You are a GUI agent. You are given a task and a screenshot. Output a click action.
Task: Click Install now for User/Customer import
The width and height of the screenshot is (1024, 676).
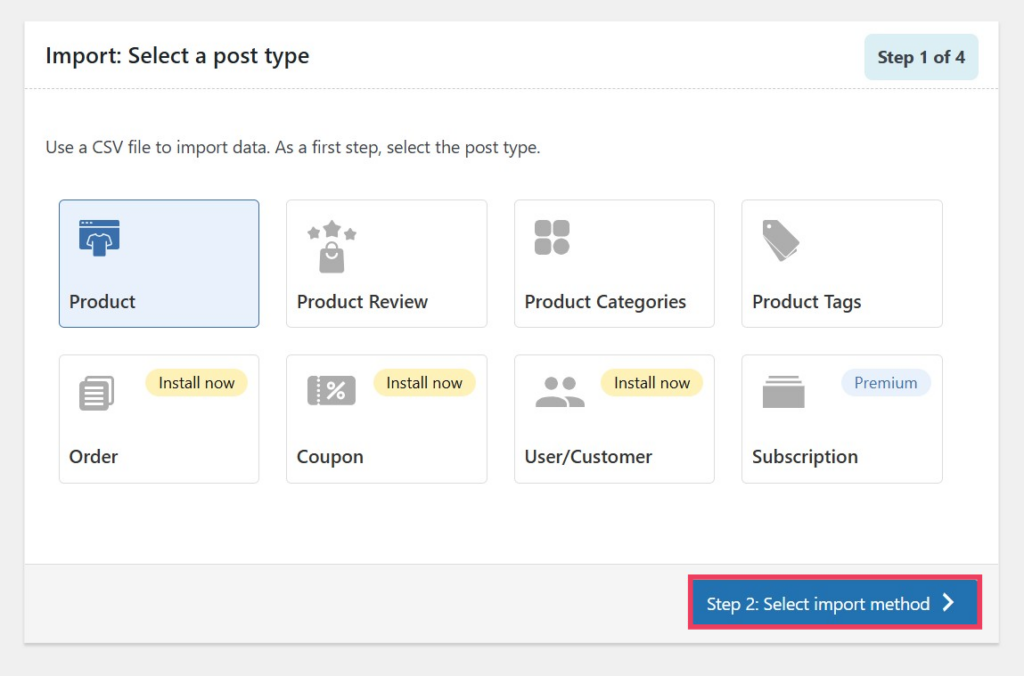652,382
